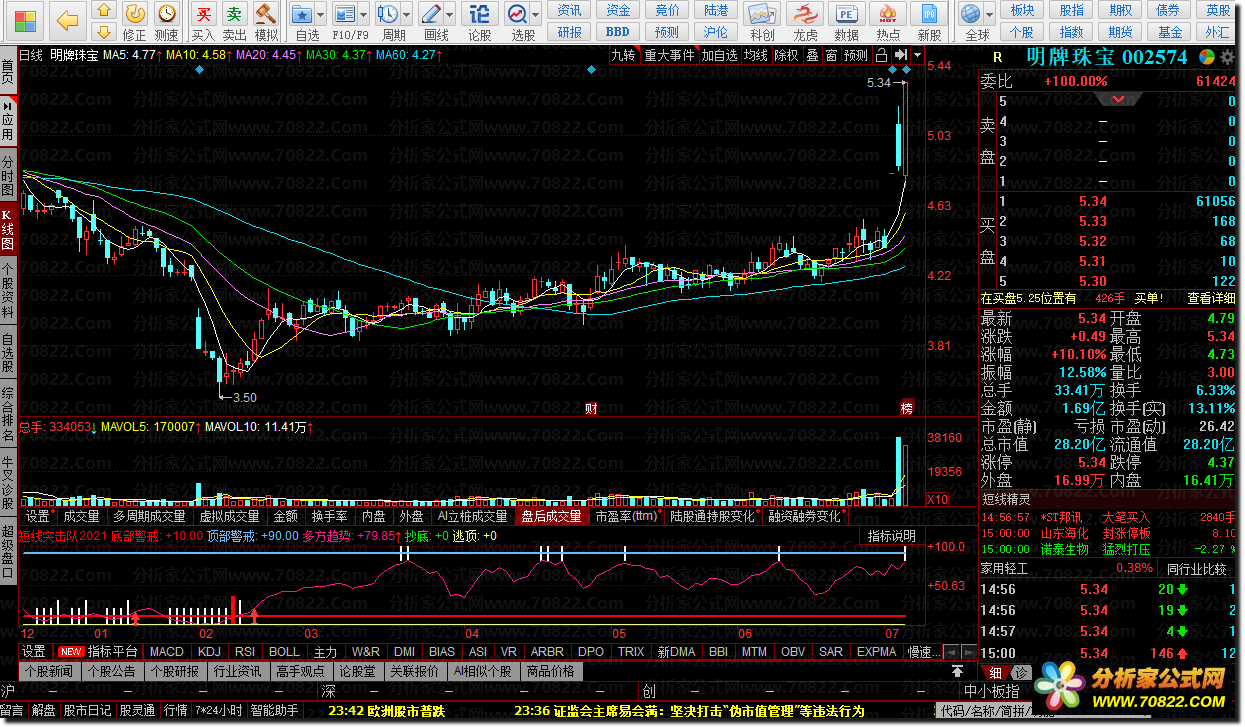Viewport: 1245px width, 727px height.
Task: Click the 全球 globe icon
Action: tap(970, 14)
